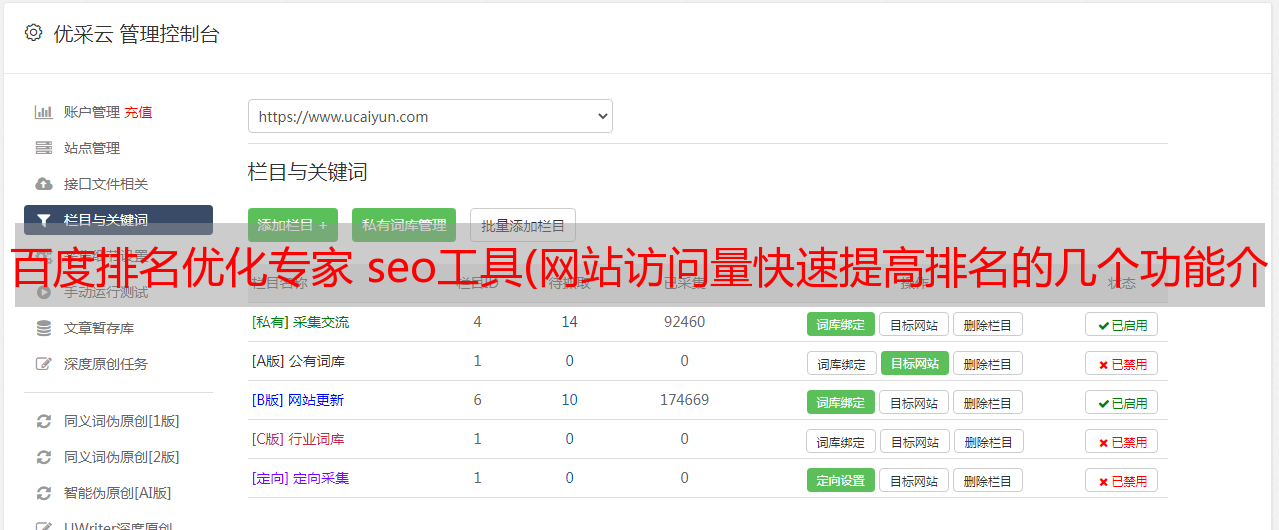Image resolution: width=1279 pixels, height=530 pixels.
Task: Open 智能伪原创[AI版] in the sidebar
Action: point(118,493)
